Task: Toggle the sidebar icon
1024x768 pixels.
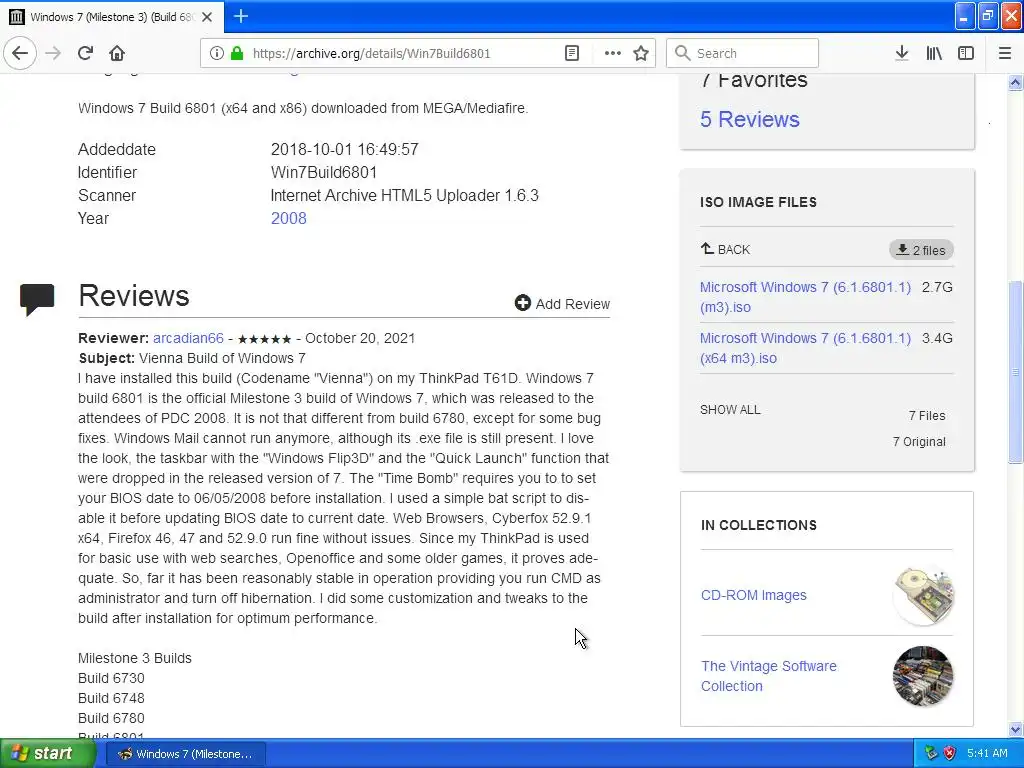Action: pos(966,53)
